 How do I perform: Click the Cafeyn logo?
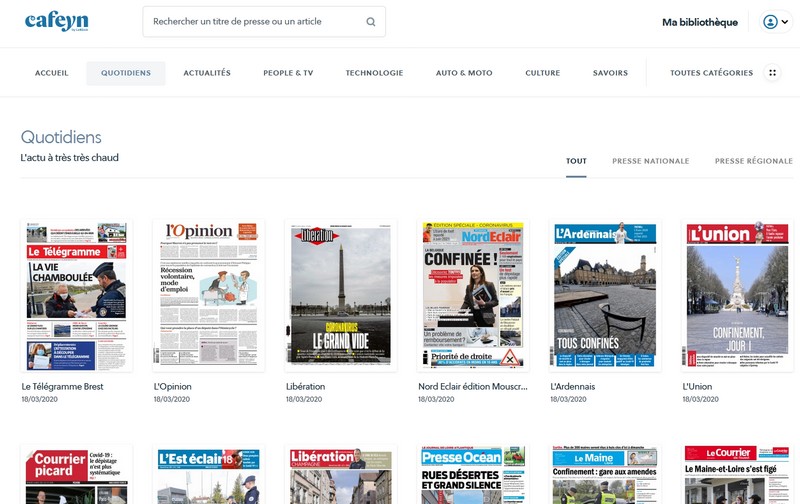57,22
